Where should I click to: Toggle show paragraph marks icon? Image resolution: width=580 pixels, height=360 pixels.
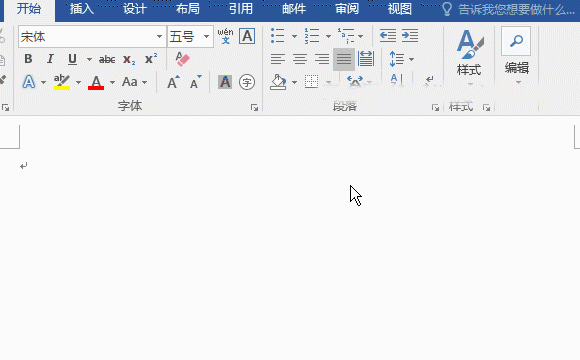tap(429, 80)
